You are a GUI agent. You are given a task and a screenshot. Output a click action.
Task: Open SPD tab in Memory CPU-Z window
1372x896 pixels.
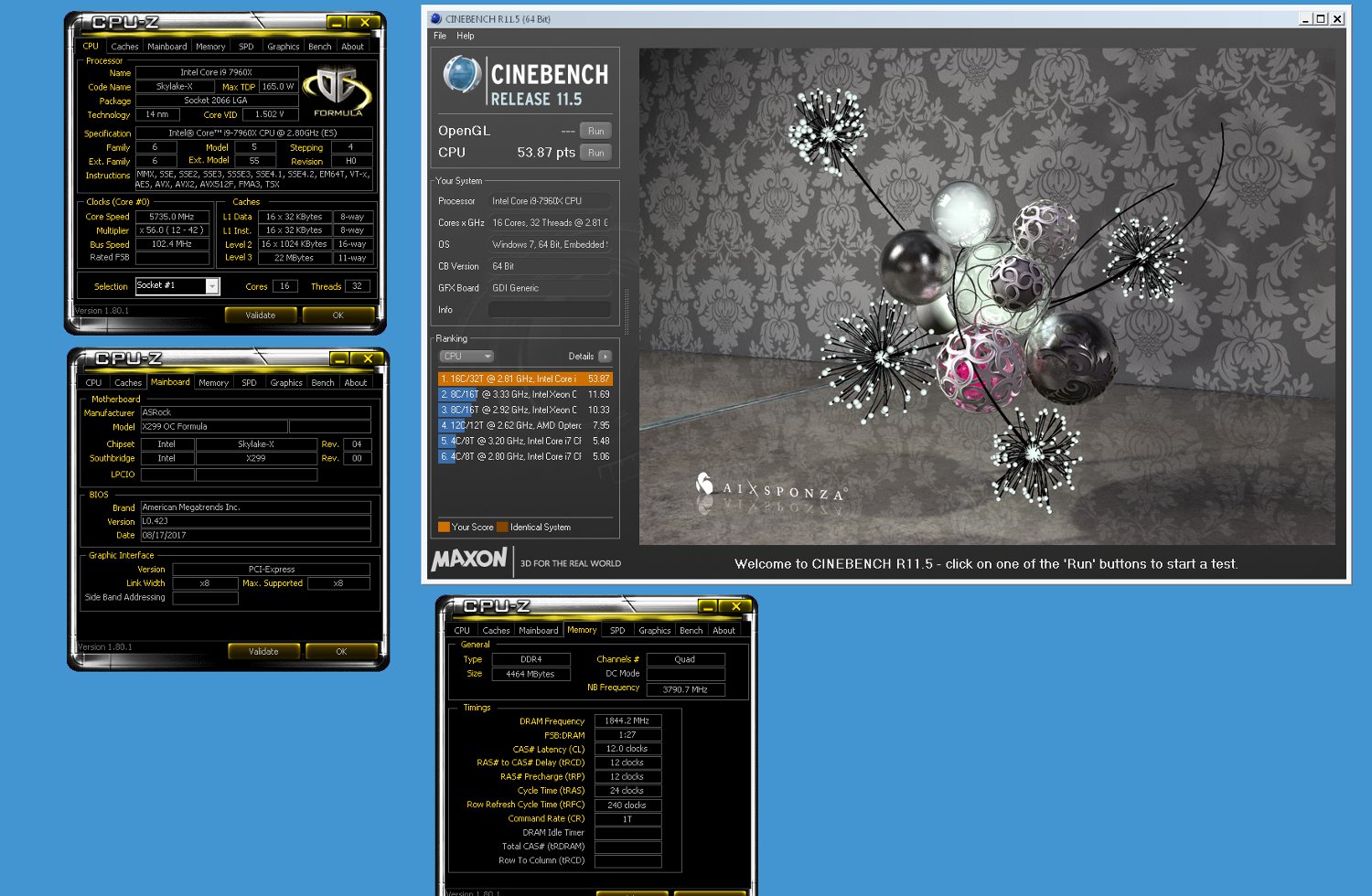coord(617,631)
